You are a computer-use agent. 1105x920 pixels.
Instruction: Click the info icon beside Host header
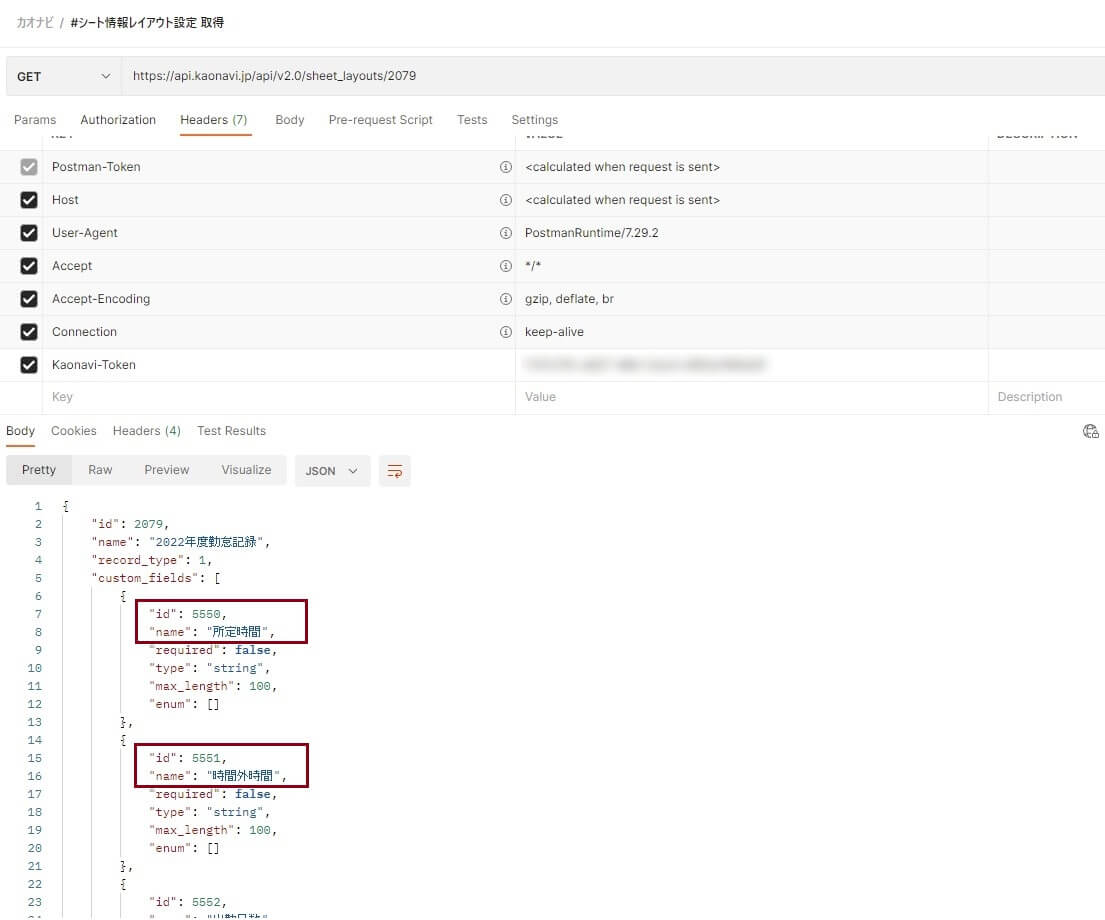pyautogui.click(x=505, y=200)
